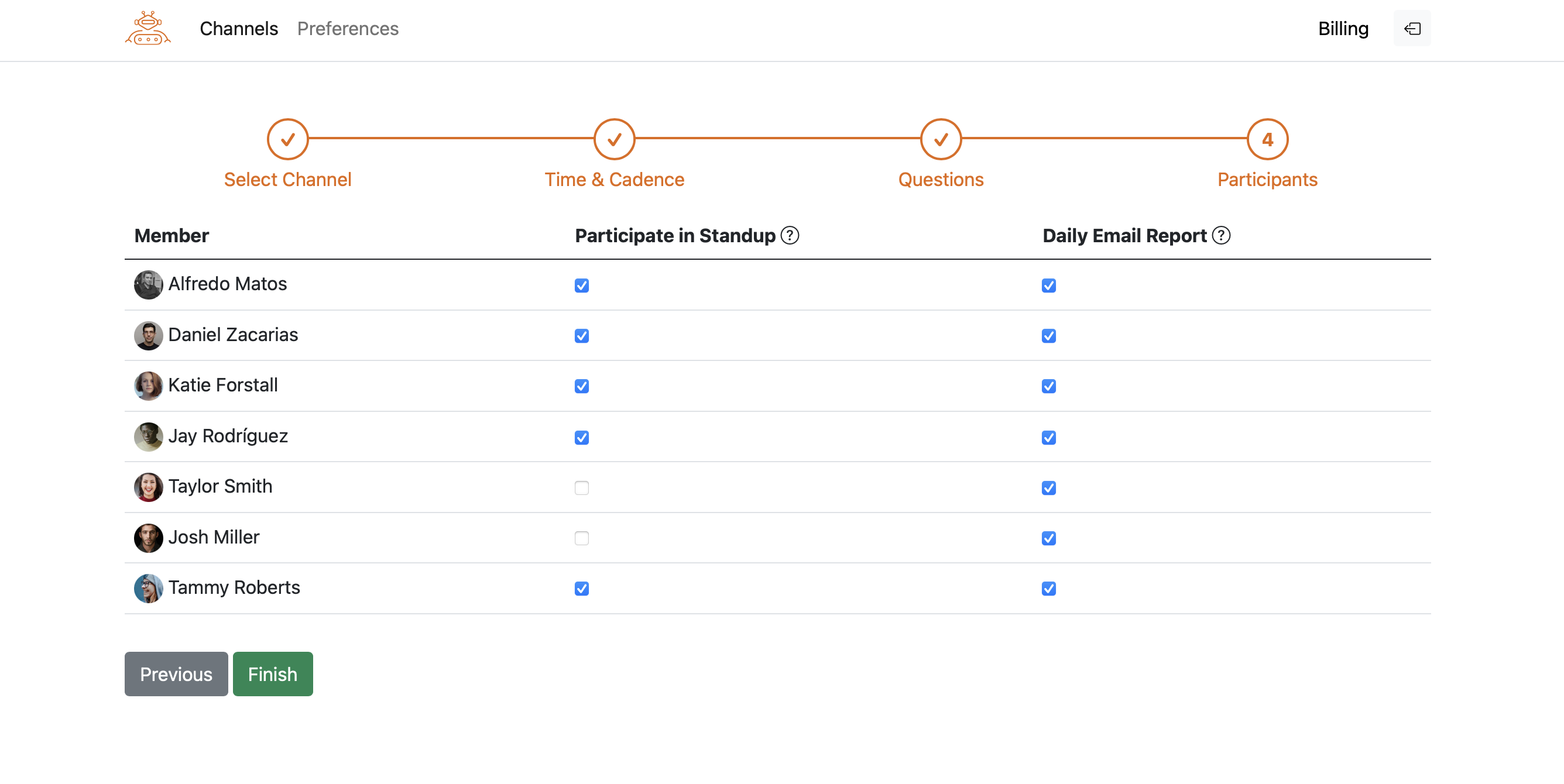The height and width of the screenshot is (784, 1564).
Task: Click the Previous button
Action: (176, 674)
